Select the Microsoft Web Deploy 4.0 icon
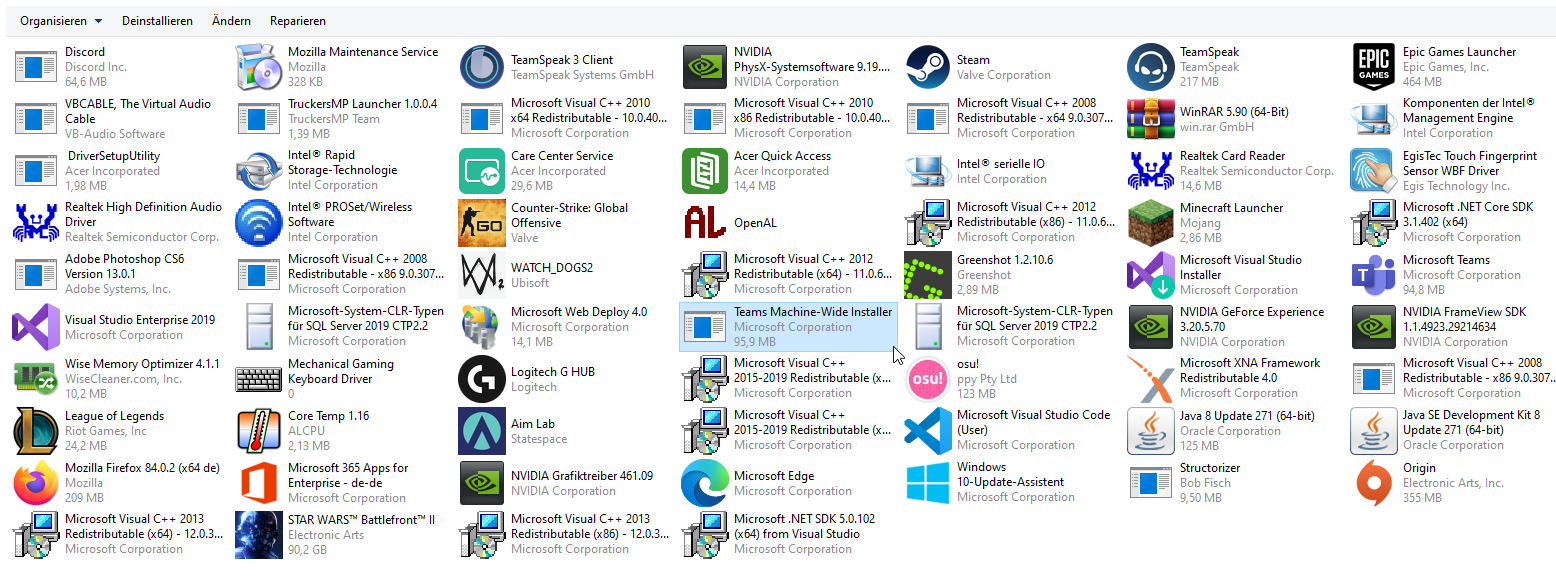This screenshot has height=583, width=1556. click(482, 327)
